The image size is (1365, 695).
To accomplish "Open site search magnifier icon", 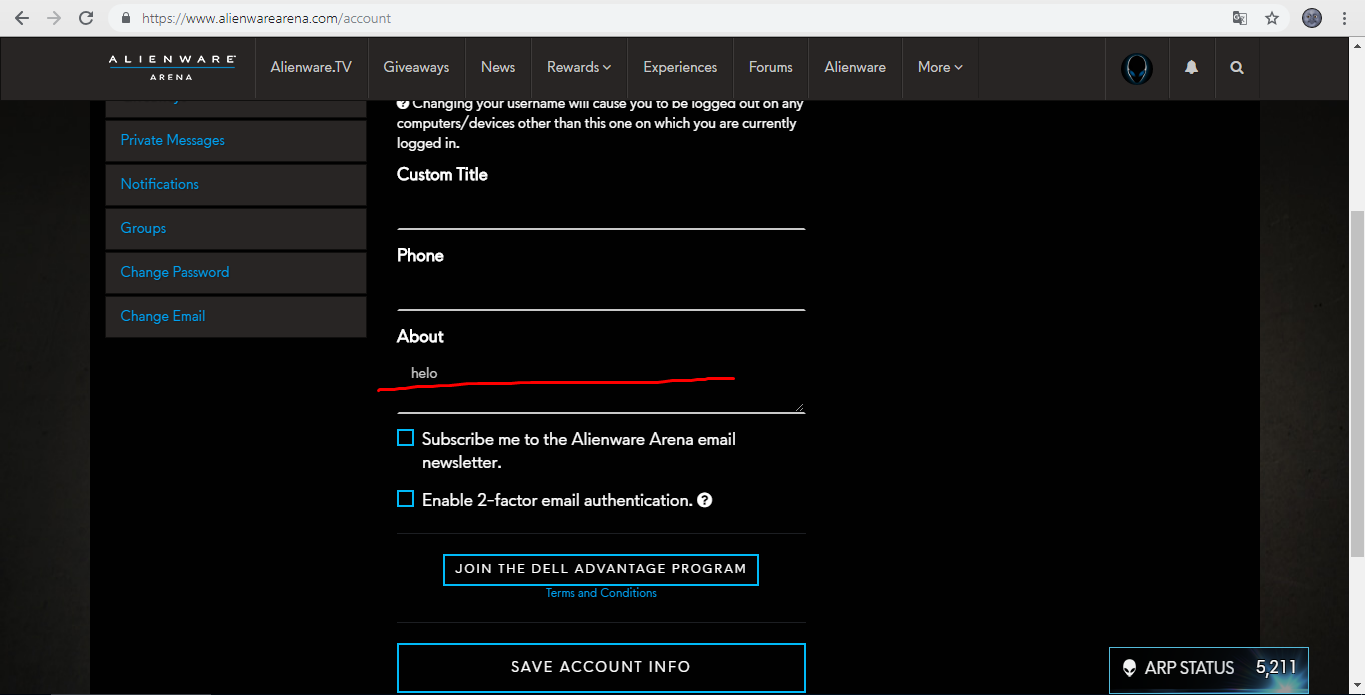I will pos(1237,68).
